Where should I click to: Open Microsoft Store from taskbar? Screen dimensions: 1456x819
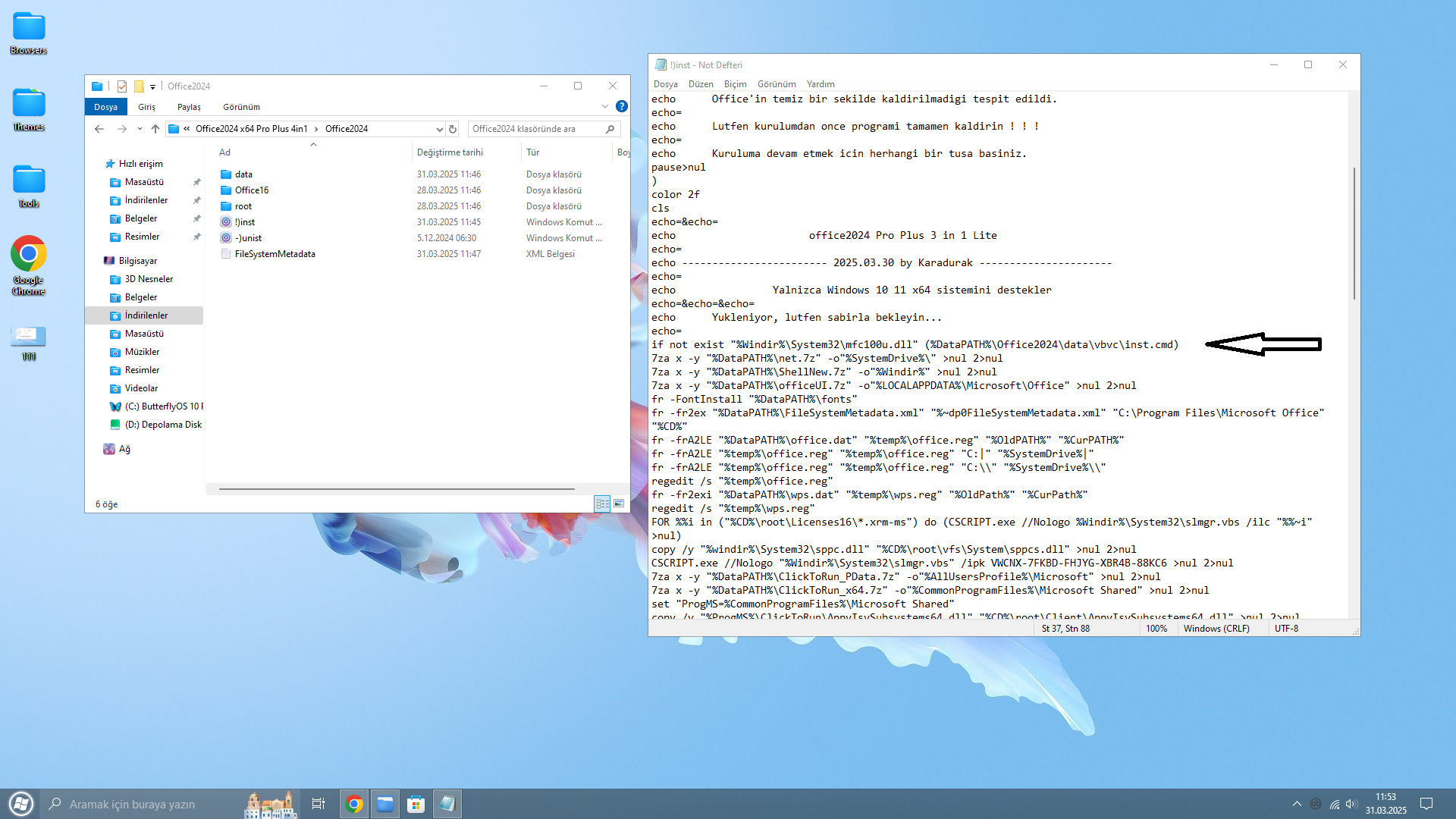[416, 804]
